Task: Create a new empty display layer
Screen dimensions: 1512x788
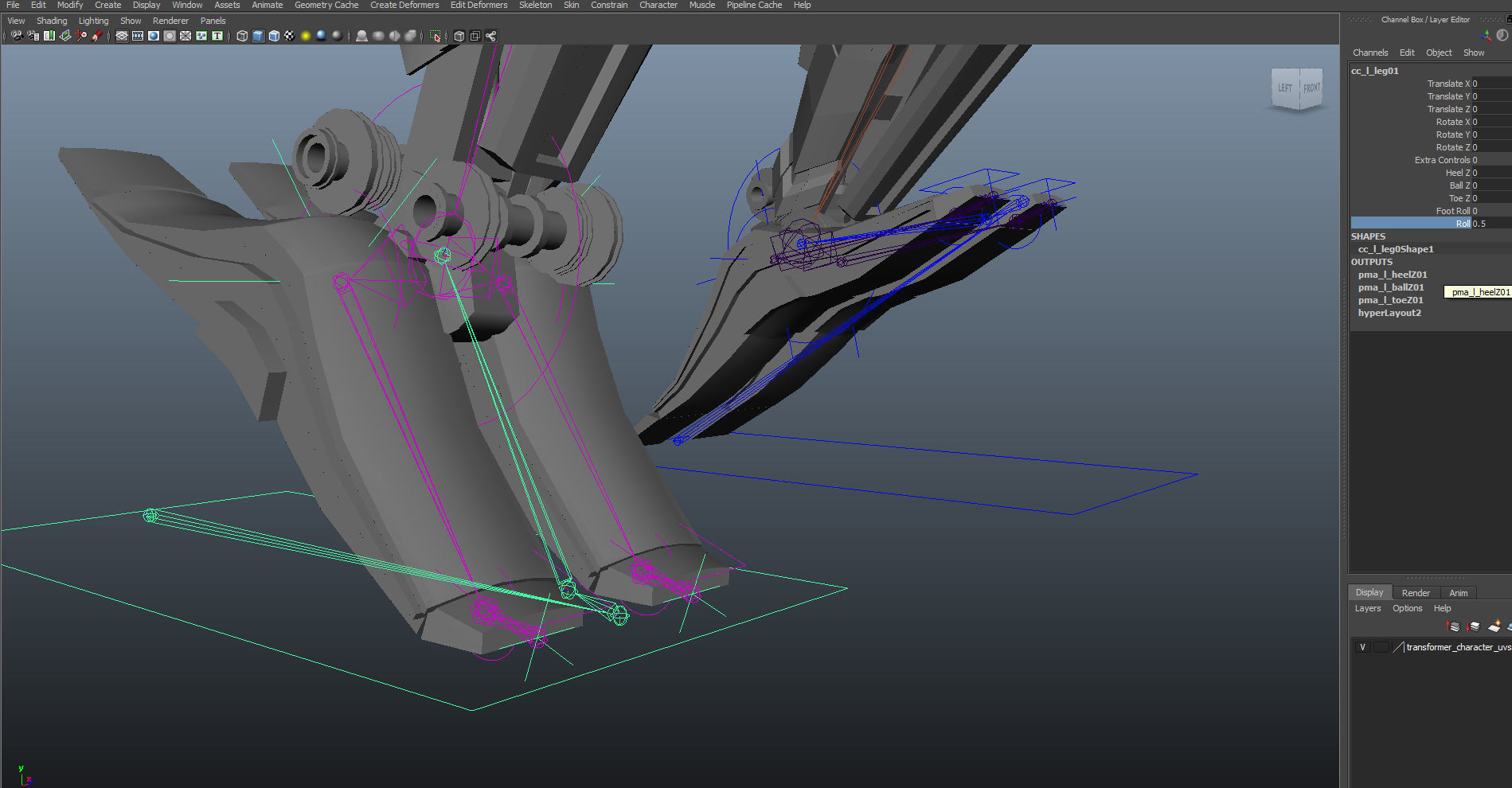Action: pos(1494,626)
